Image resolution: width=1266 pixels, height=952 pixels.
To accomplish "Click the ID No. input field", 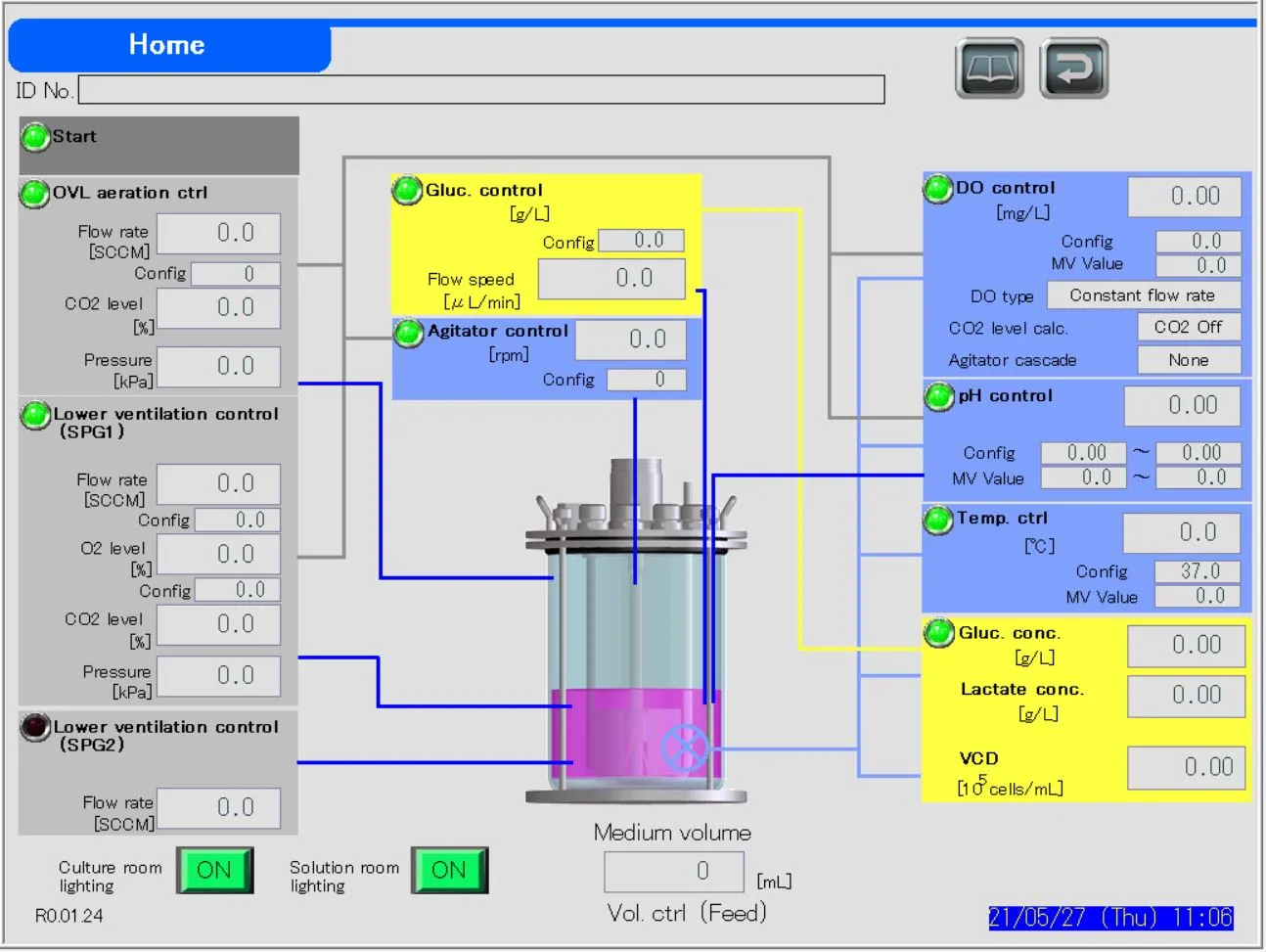I will click(x=481, y=90).
